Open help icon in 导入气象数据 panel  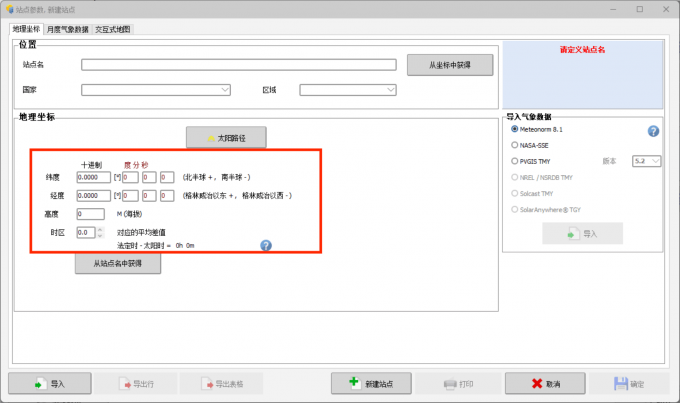653,131
